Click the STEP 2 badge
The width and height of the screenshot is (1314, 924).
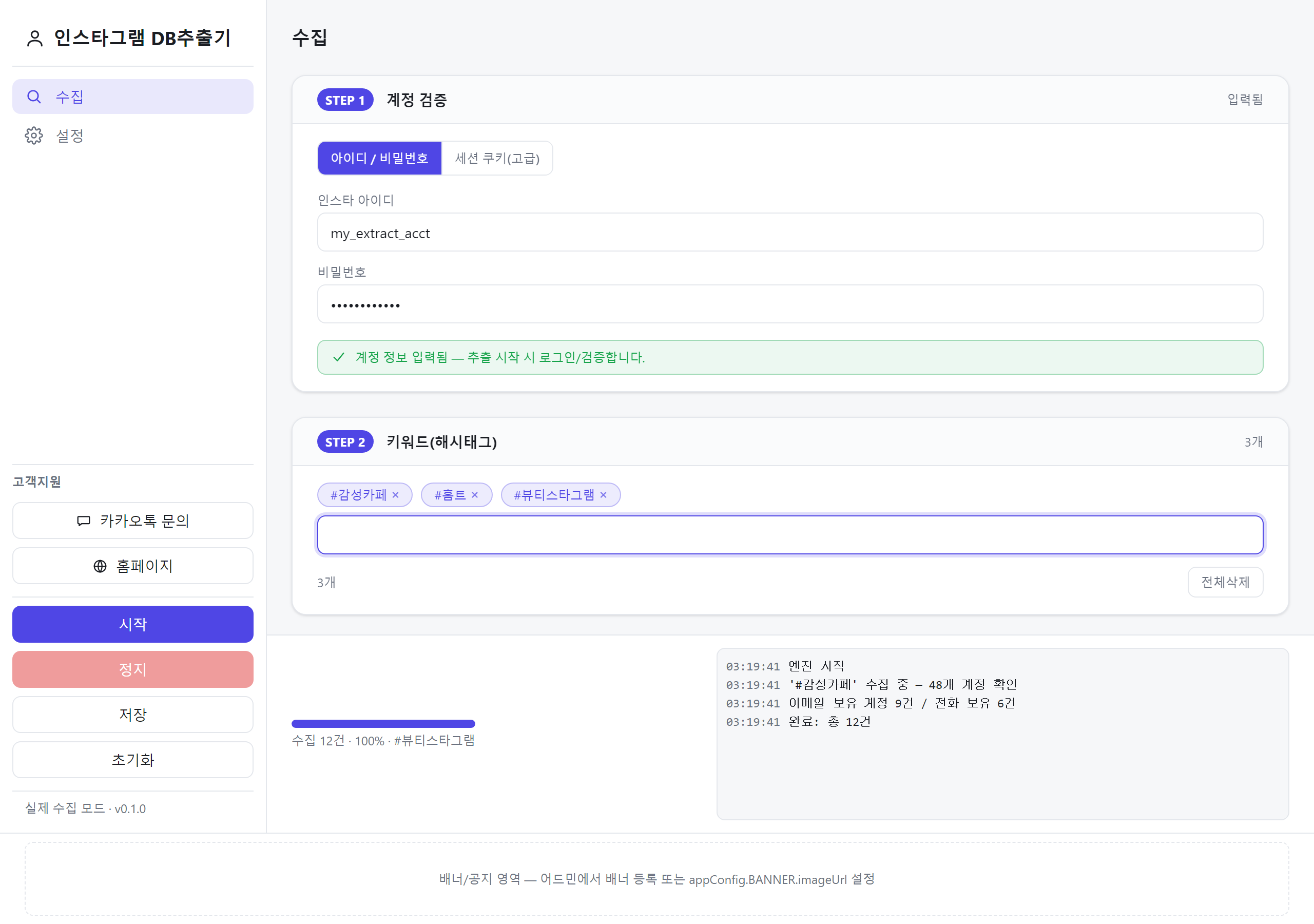(x=345, y=442)
